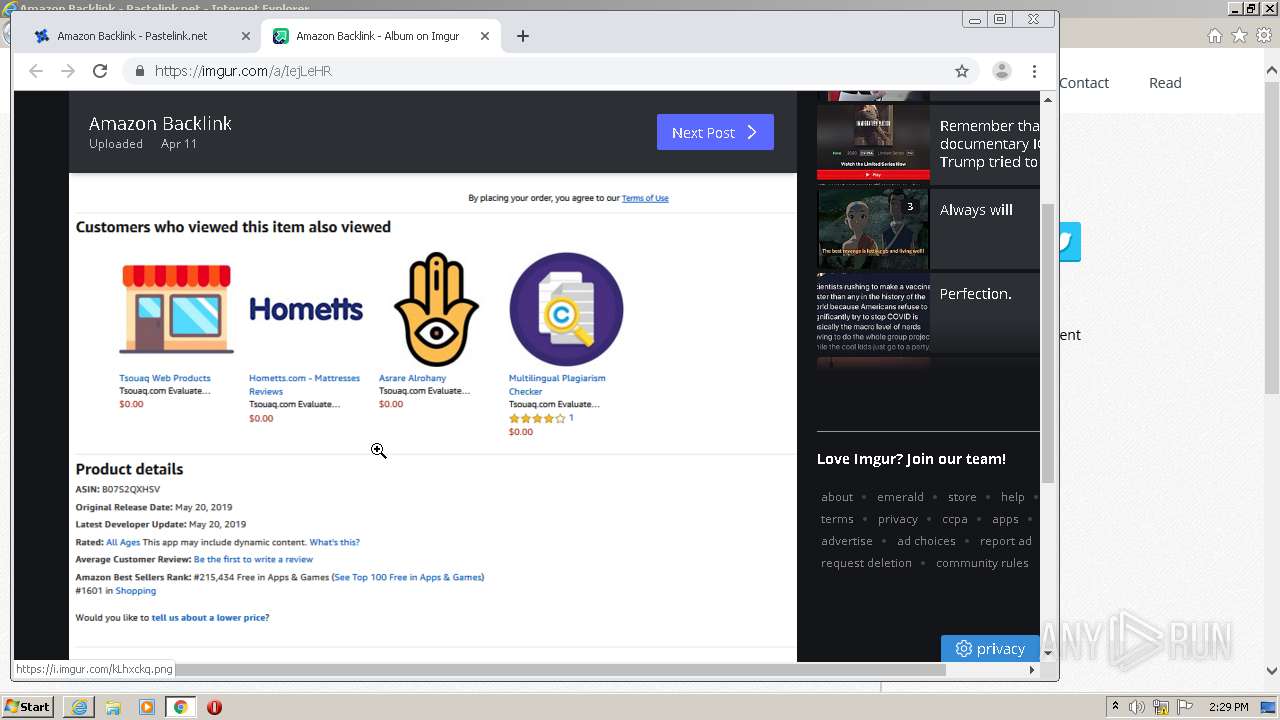Click the Contact link in Internet Explorer window
The height and width of the screenshot is (720, 1280).
pyautogui.click(x=1084, y=83)
